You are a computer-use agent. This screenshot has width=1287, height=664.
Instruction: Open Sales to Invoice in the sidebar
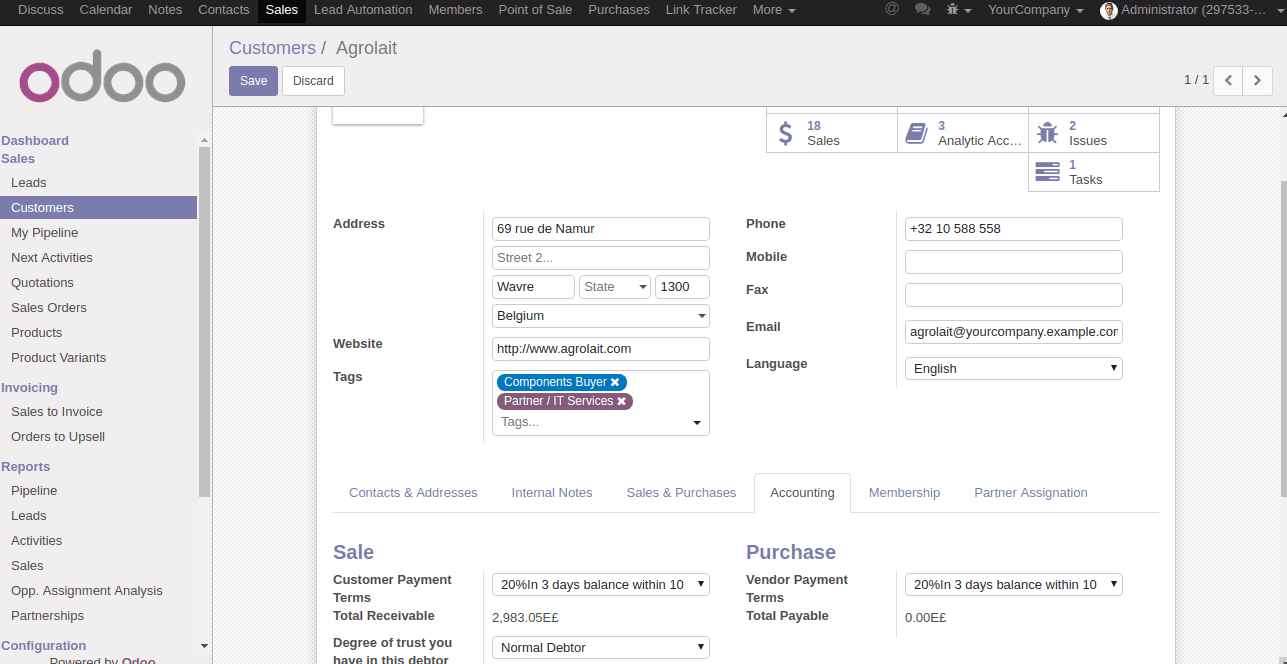(x=57, y=412)
